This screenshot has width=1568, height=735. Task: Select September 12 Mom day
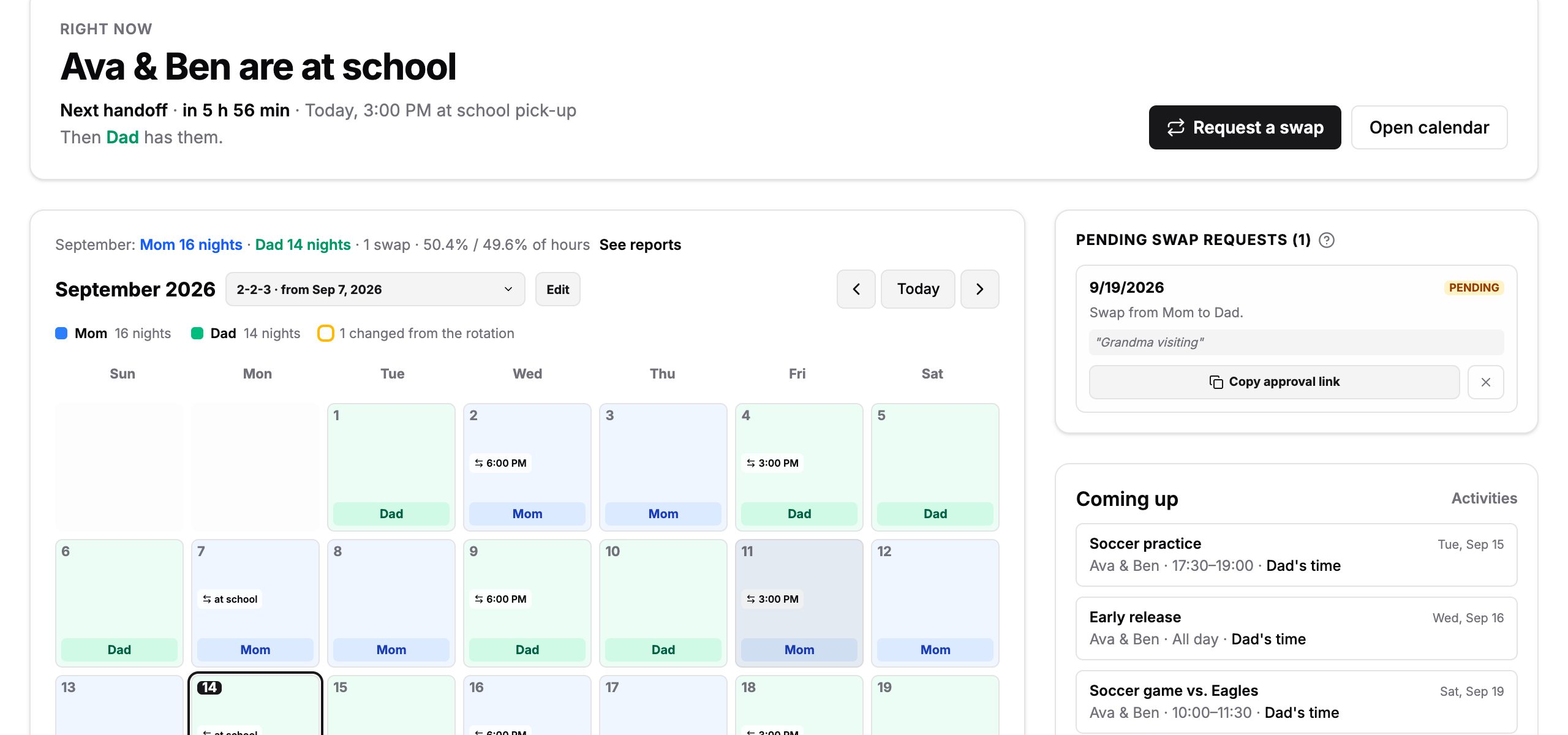935,603
